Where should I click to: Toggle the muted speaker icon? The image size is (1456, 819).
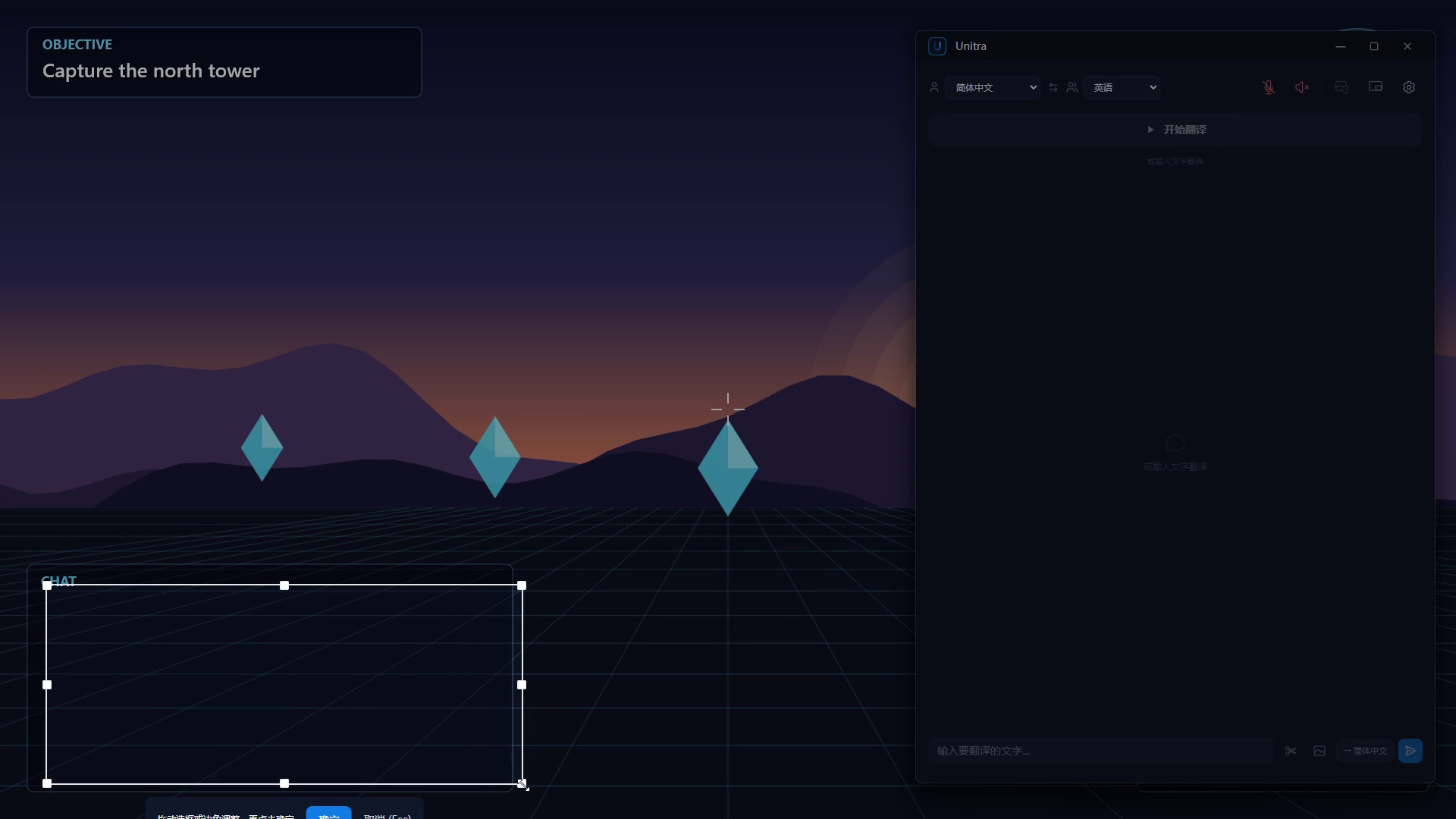click(x=1302, y=87)
